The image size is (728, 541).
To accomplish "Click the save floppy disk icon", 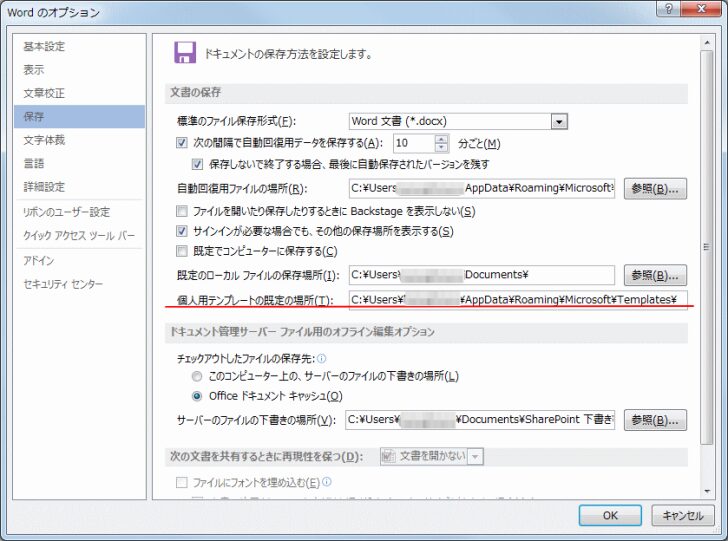I will 184,53.
